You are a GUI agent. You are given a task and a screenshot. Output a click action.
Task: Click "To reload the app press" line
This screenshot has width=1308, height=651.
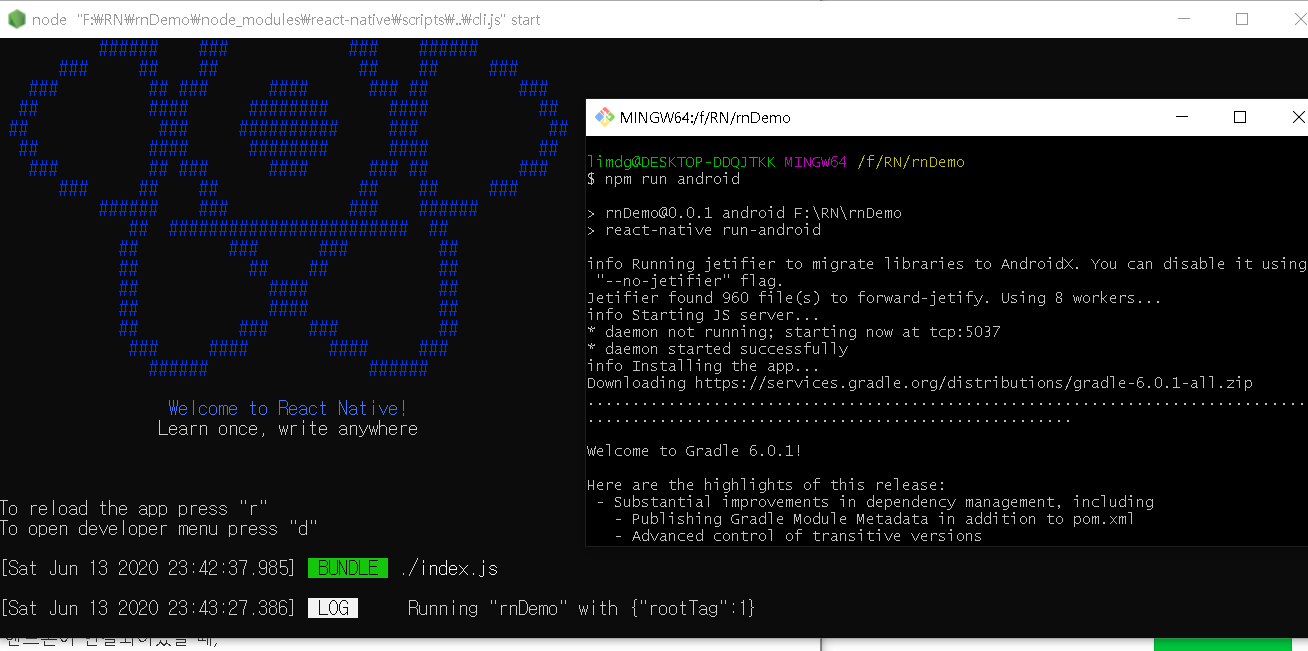pyautogui.click(x=134, y=508)
